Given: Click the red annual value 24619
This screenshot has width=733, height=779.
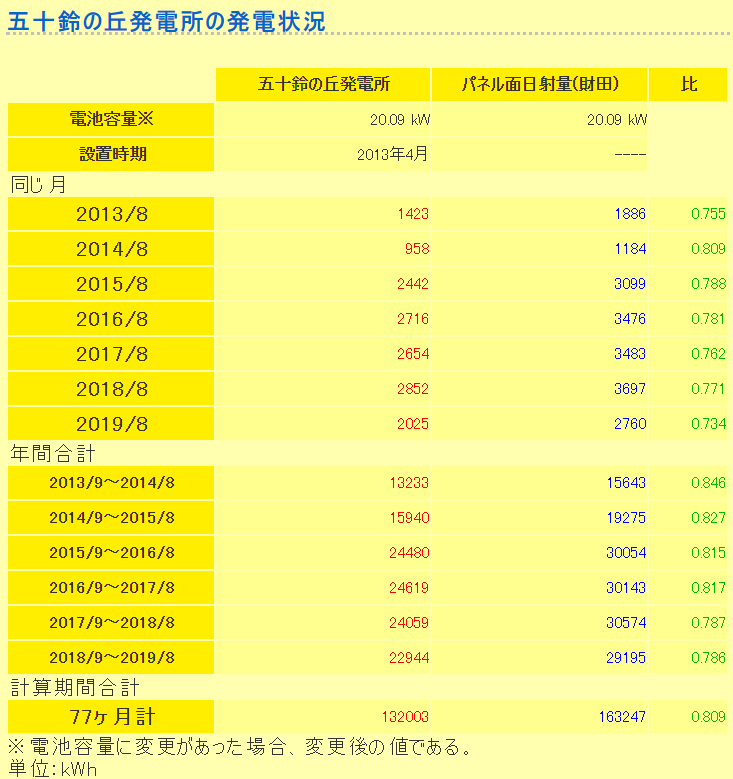Looking at the screenshot, I should click(409, 588).
